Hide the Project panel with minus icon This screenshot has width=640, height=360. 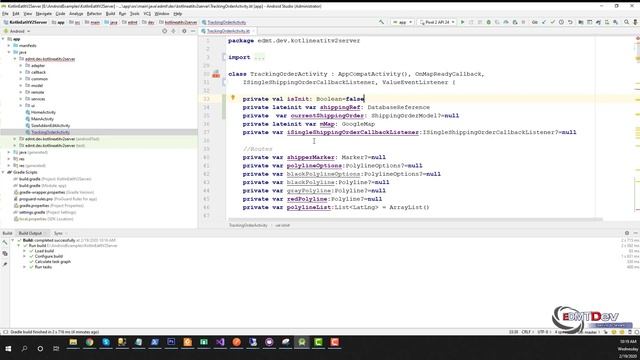193,31
